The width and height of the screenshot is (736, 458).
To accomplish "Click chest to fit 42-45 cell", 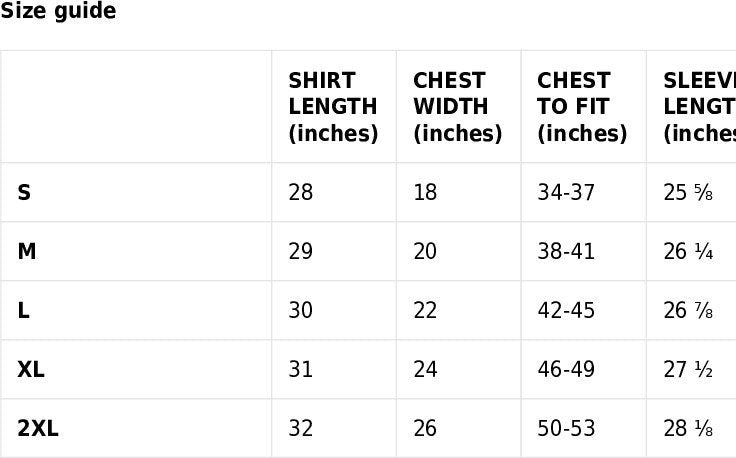I will click(566, 310).
